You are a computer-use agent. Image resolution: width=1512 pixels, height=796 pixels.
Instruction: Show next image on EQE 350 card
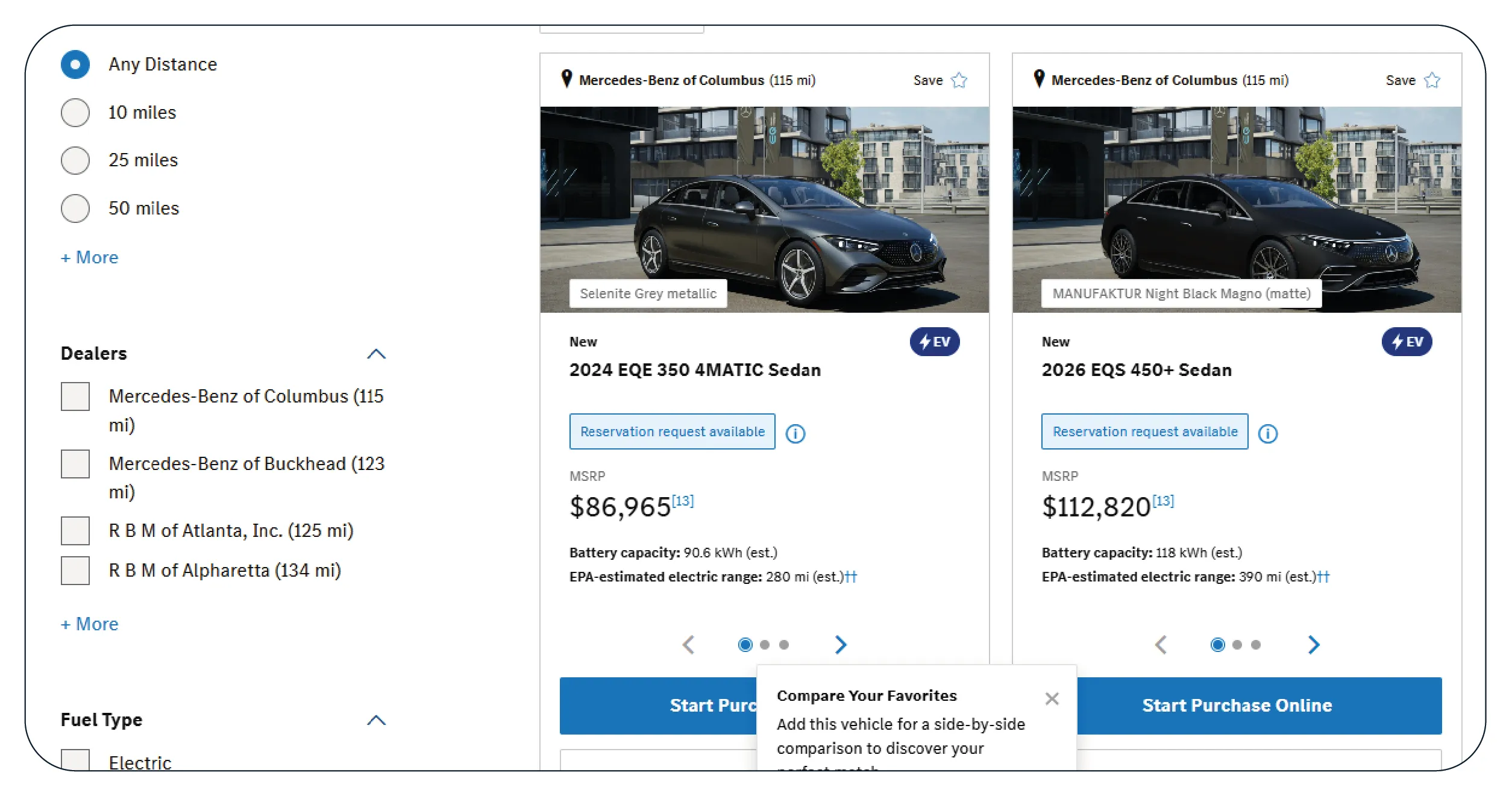click(x=841, y=645)
